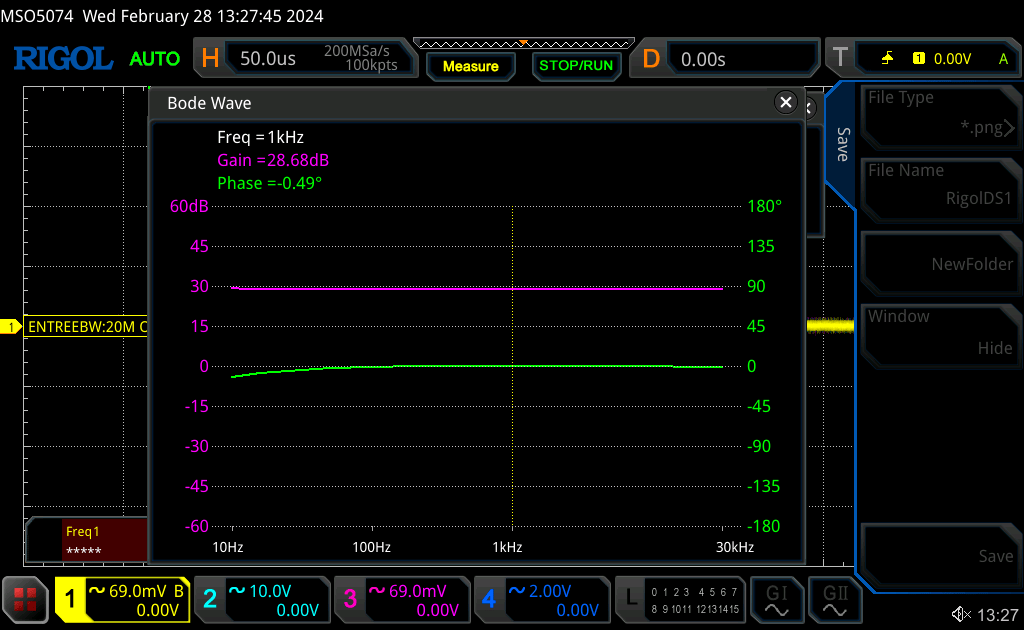Click the 30kHz frequency axis label
The width and height of the screenshot is (1024, 630).
point(735,547)
